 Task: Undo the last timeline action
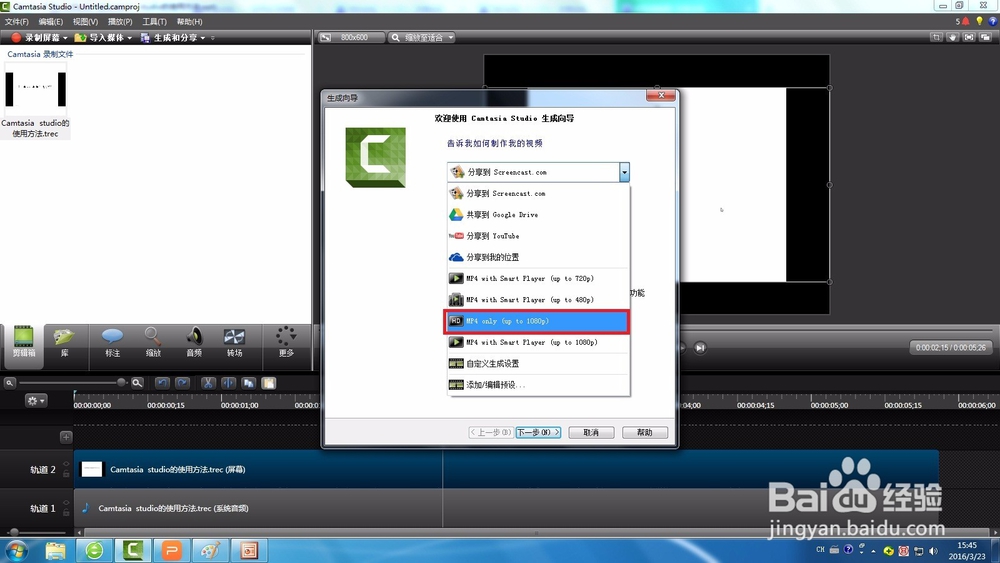[x=163, y=383]
